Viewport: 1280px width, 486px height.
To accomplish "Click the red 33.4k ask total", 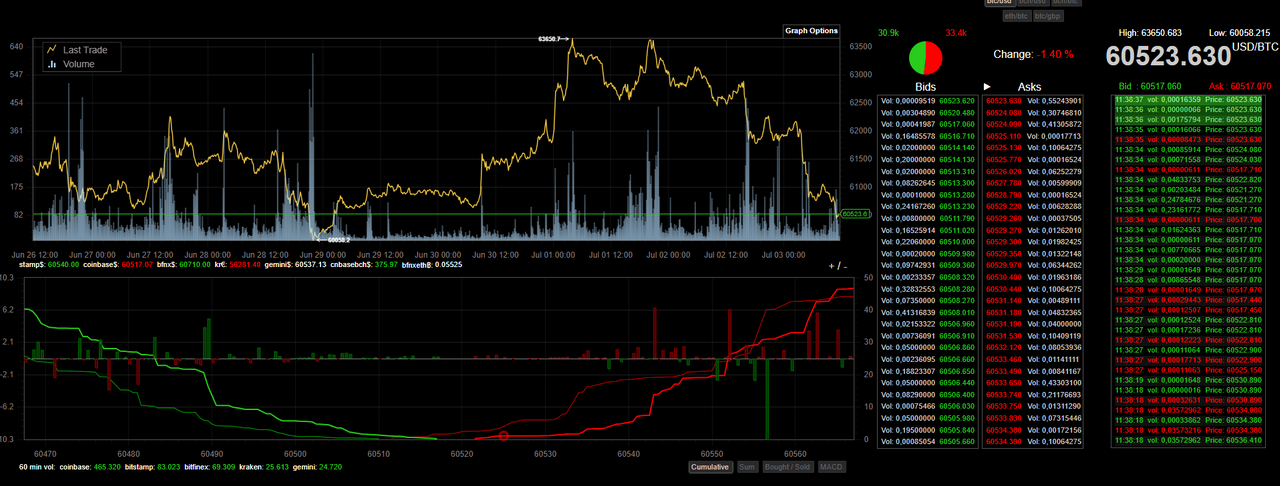I will point(956,33).
